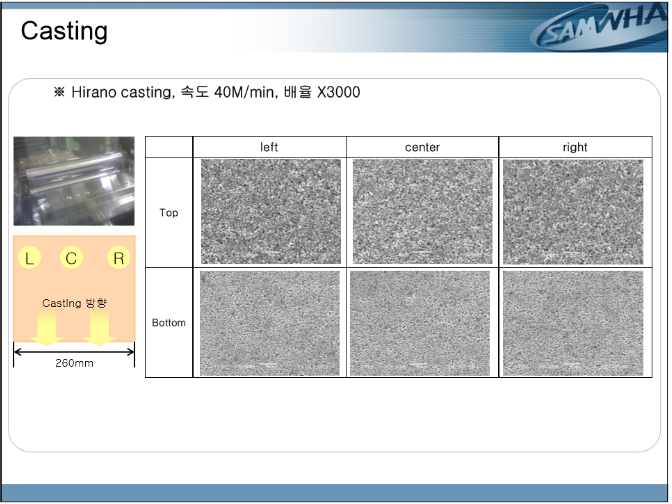Click the yellow L circle marker
The image size is (672, 504).
point(29,258)
